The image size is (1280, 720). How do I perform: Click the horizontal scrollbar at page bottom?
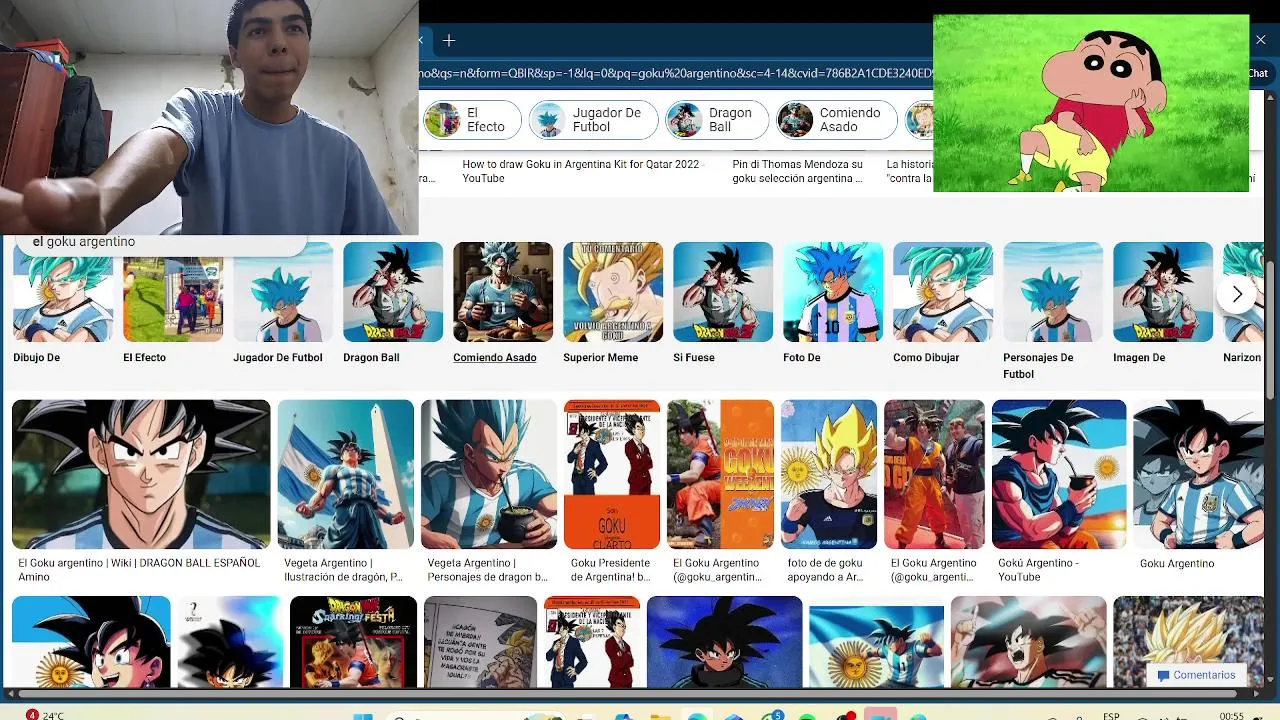(x=630, y=694)
